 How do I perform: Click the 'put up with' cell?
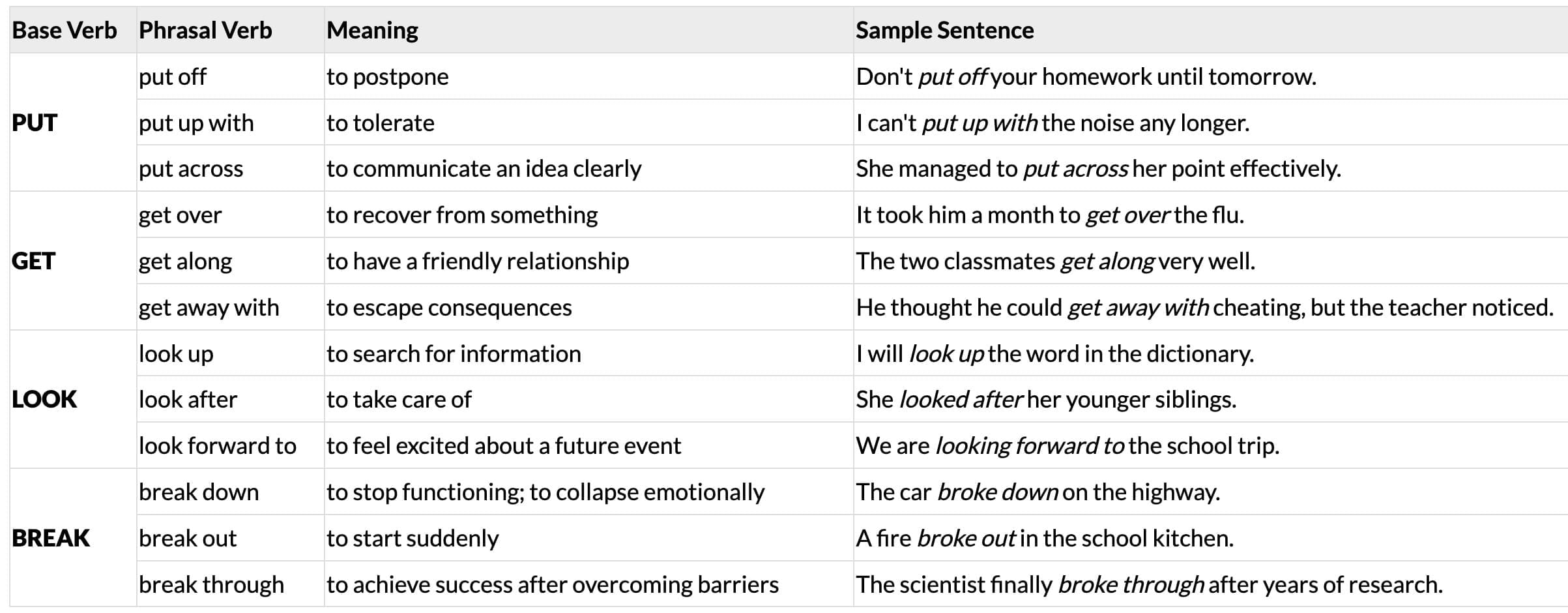196,123
